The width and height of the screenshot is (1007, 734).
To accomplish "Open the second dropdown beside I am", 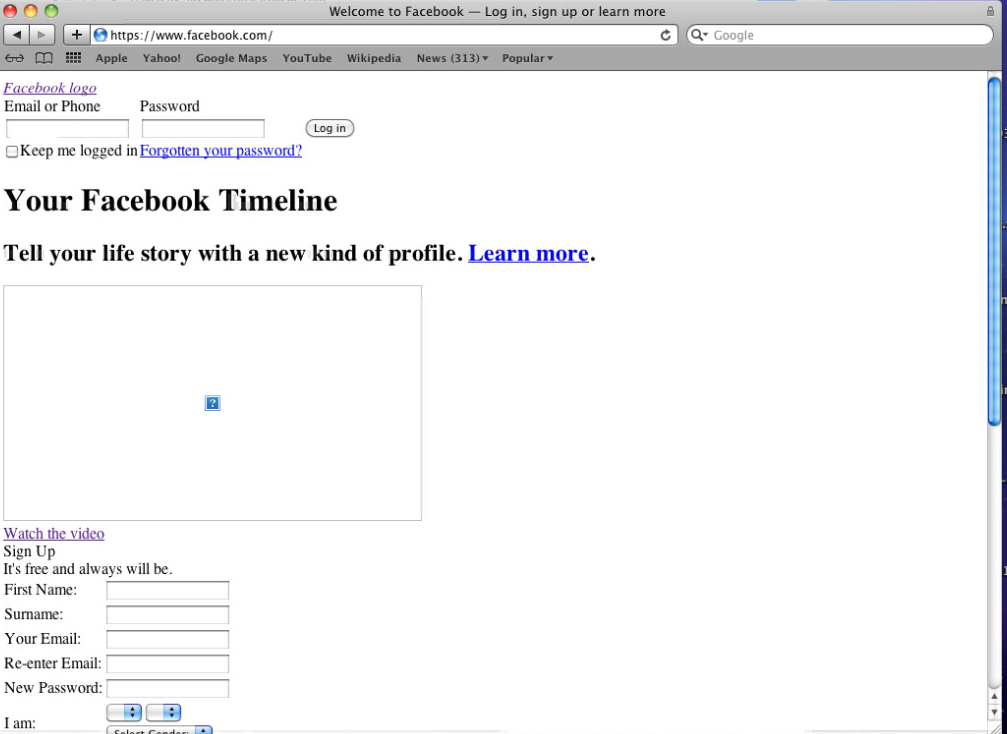I will (163, 712).
